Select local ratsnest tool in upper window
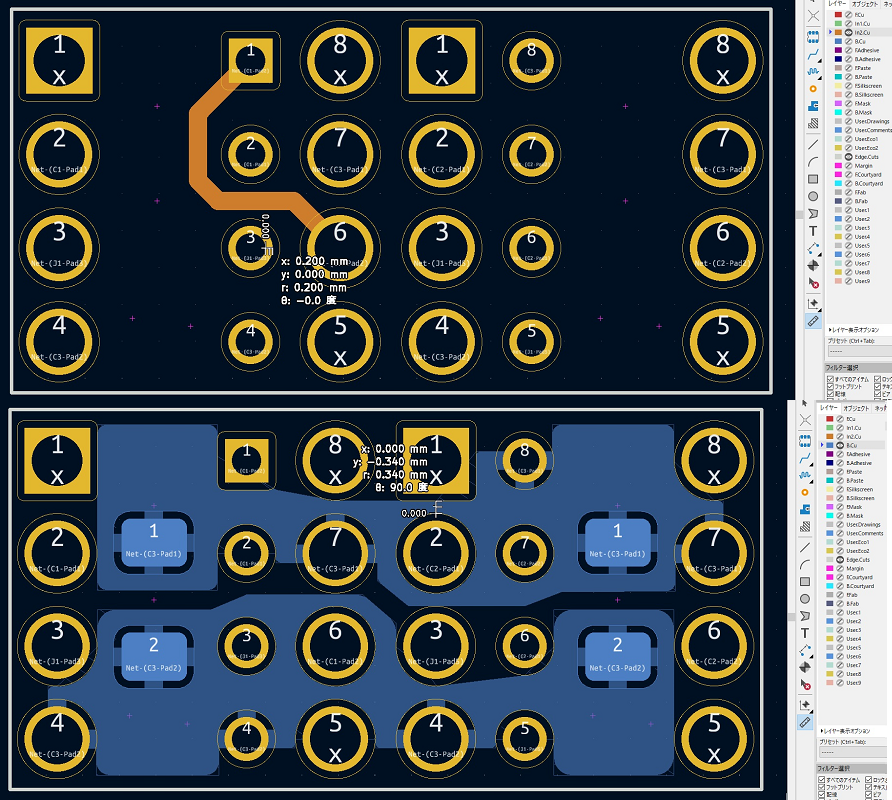This screenshot has height=800, width=892. tap(813, 17)
